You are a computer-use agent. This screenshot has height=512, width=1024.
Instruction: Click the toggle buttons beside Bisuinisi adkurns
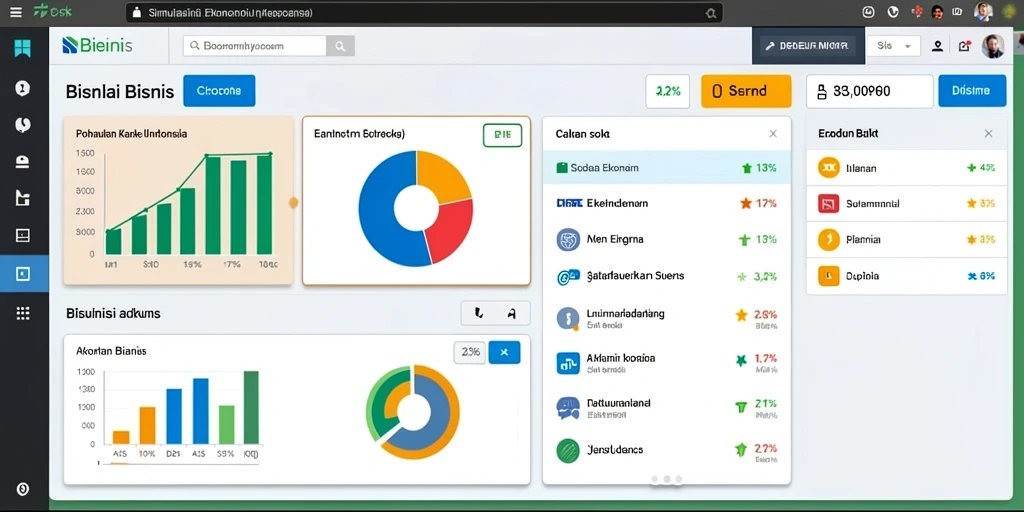click(495, 313)
